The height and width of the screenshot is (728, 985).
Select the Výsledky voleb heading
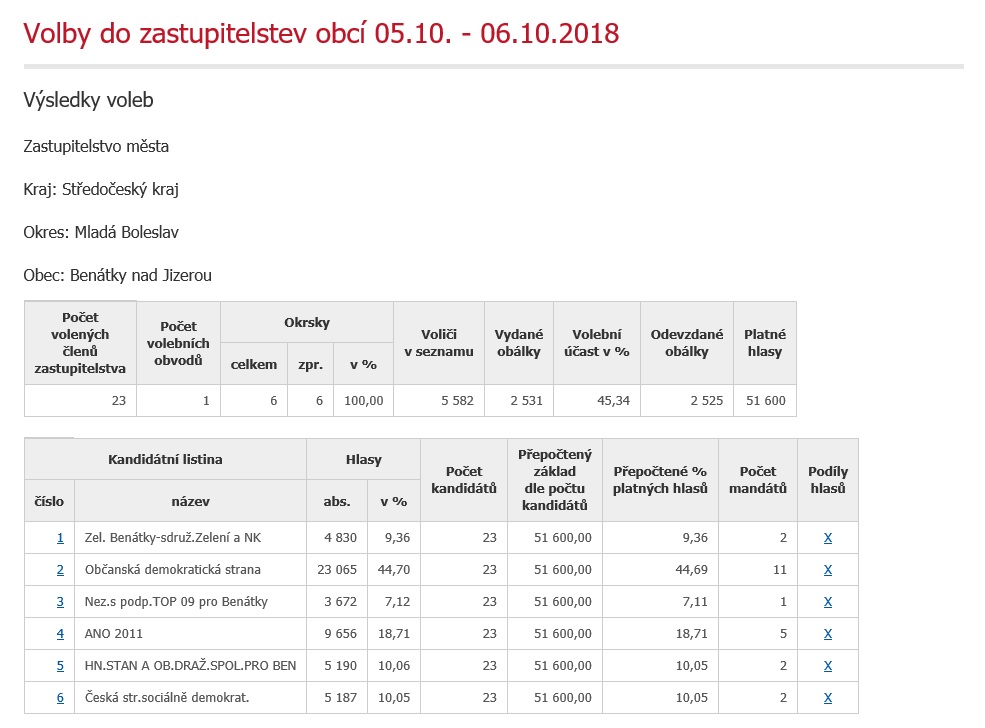coord(88,101)
